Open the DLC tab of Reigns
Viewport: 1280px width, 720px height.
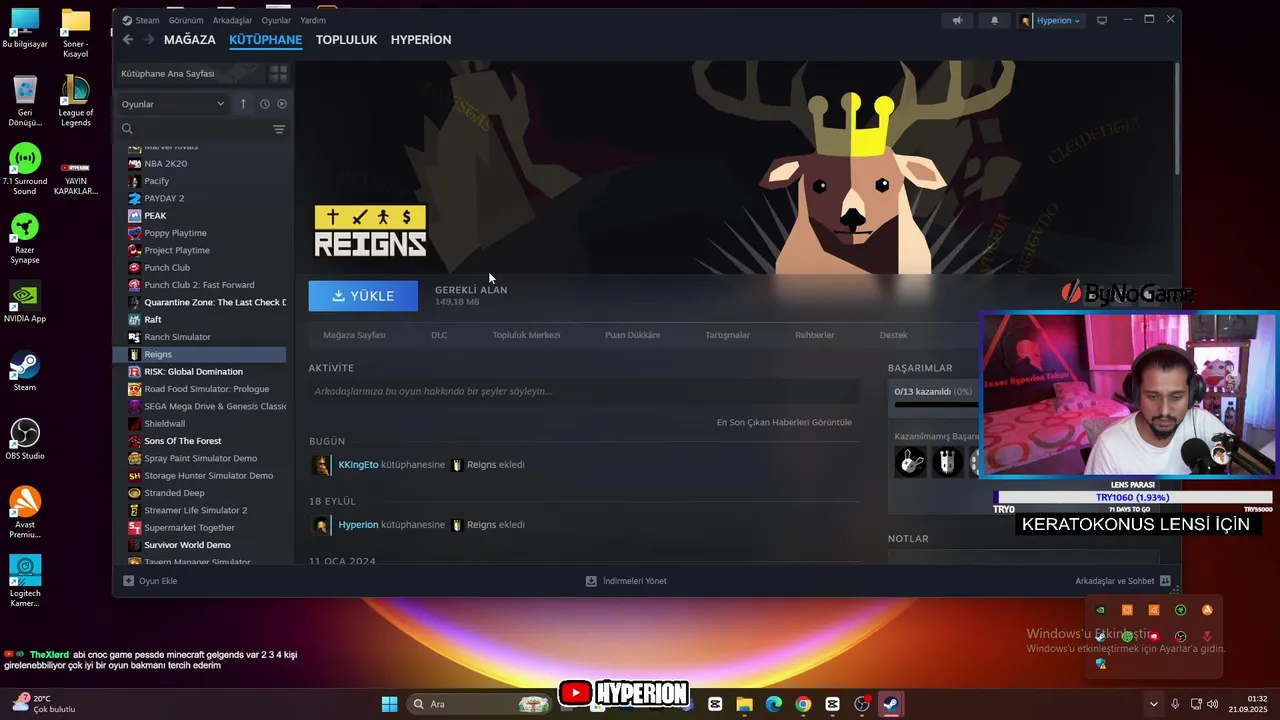pos(439,335)
